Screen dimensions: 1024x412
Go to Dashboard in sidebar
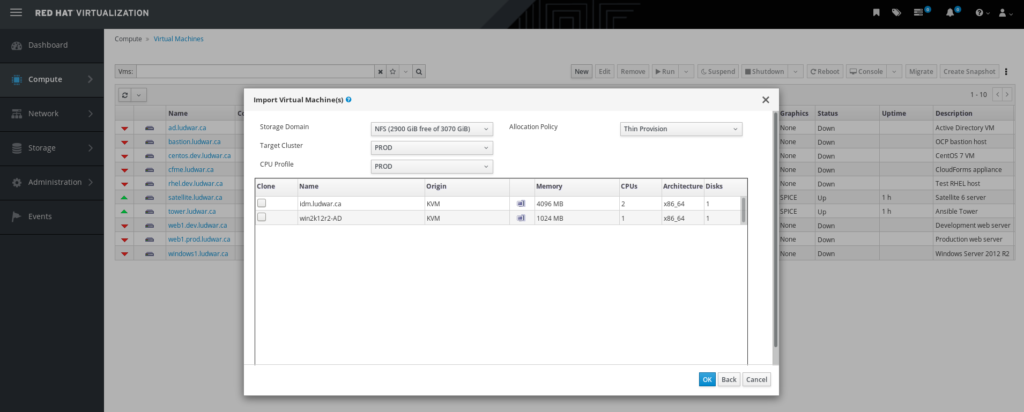pos(52,45)
